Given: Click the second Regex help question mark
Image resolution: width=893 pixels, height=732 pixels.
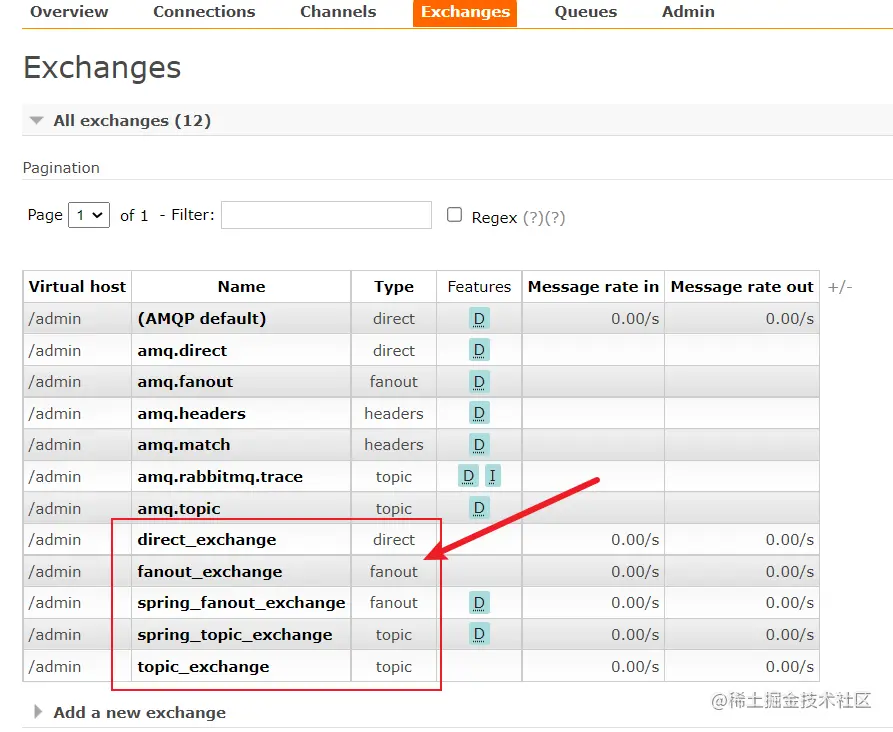Looking at the screenshot, I should [x=555, y=218].
